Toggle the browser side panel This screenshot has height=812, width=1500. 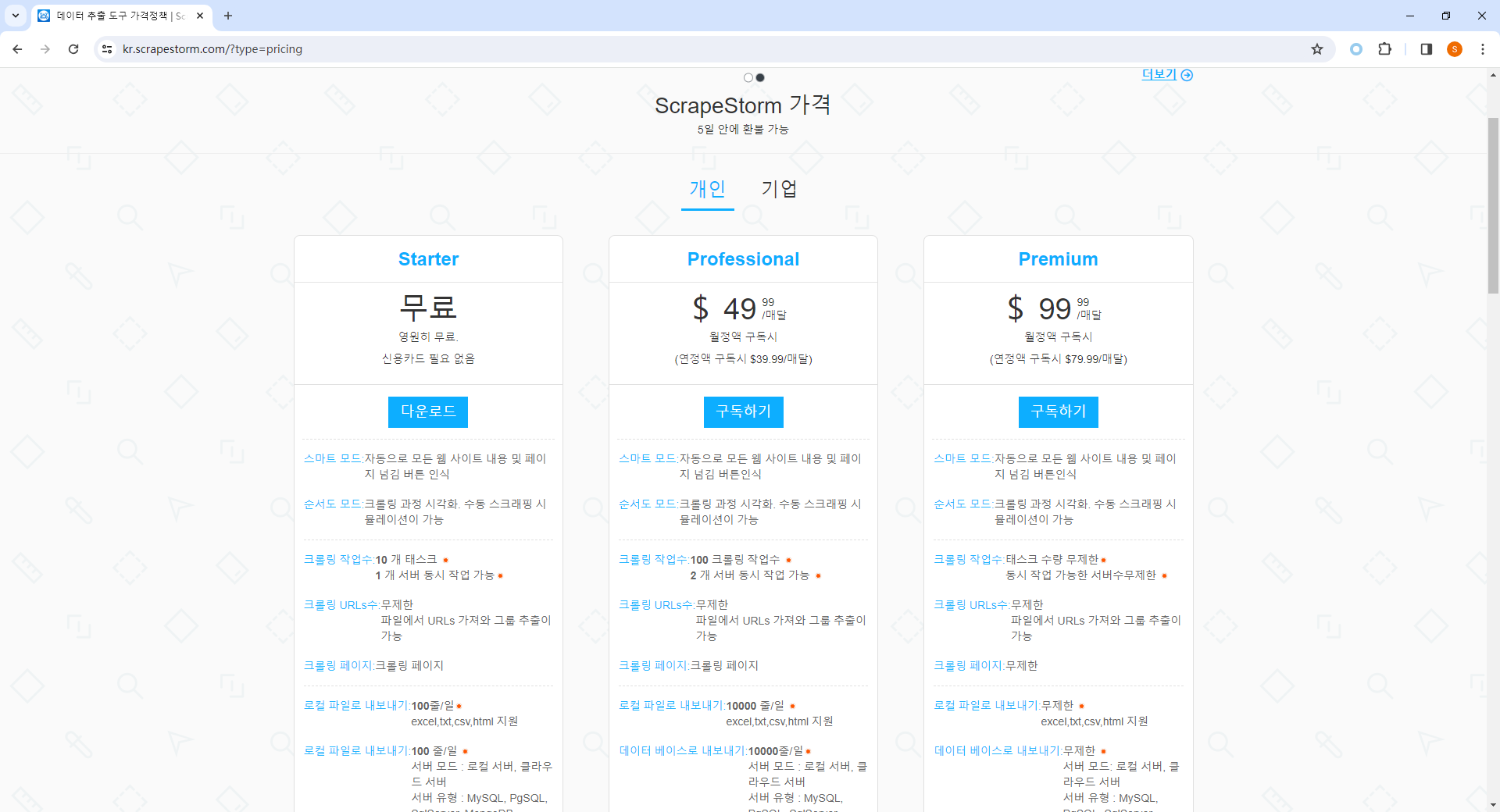[x=1426, y=49]
